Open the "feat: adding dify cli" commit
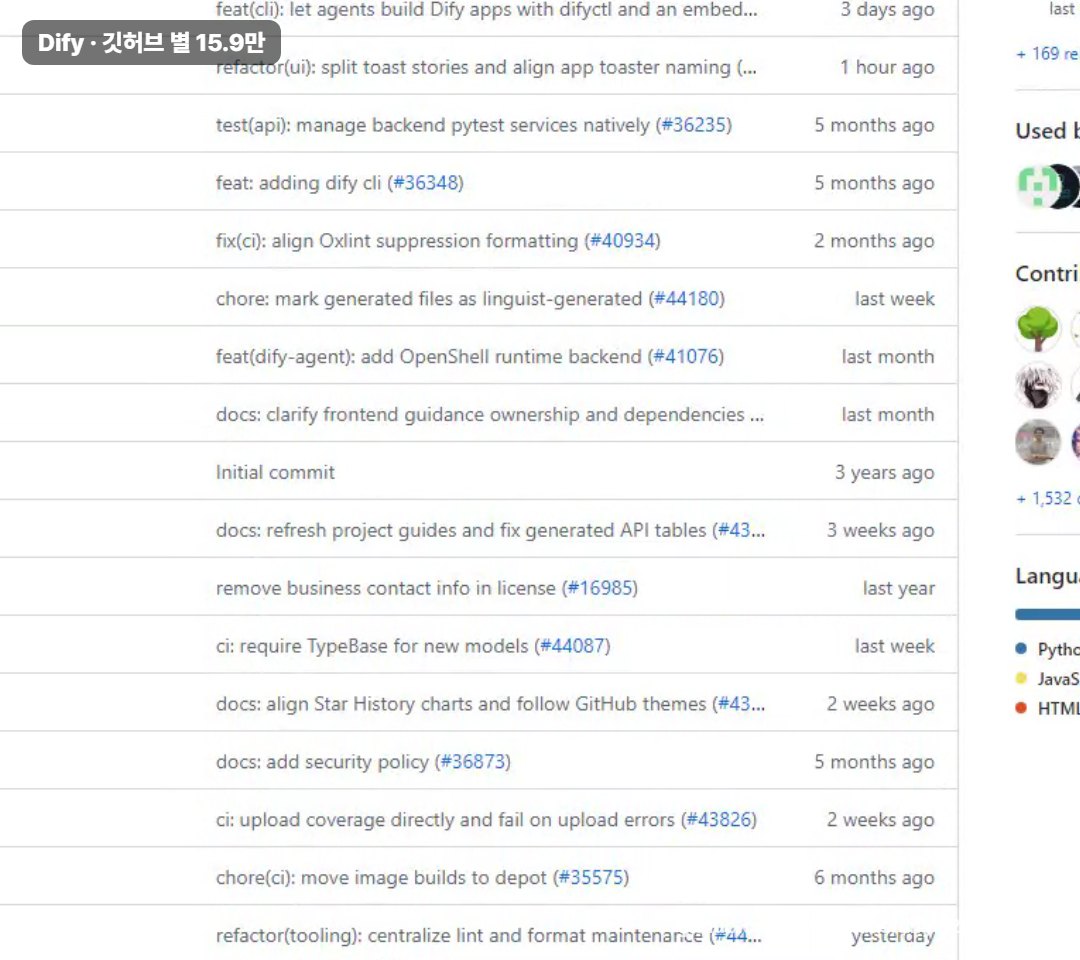Viewport: 1080px width, 960px height. pyautogui.click(x=298, y=182)
